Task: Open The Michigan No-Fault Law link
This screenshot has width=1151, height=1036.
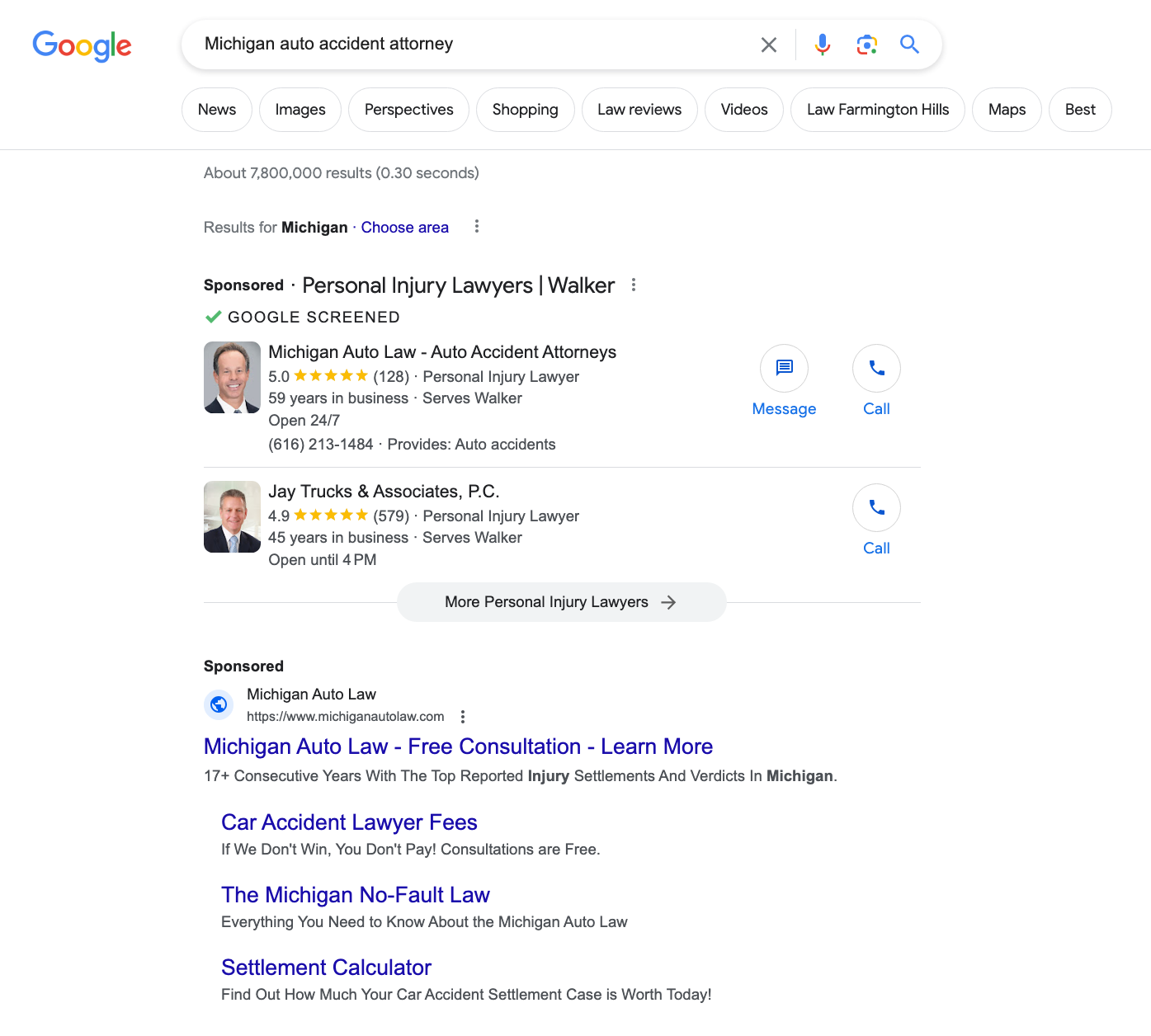Action: tap(356, 895)
